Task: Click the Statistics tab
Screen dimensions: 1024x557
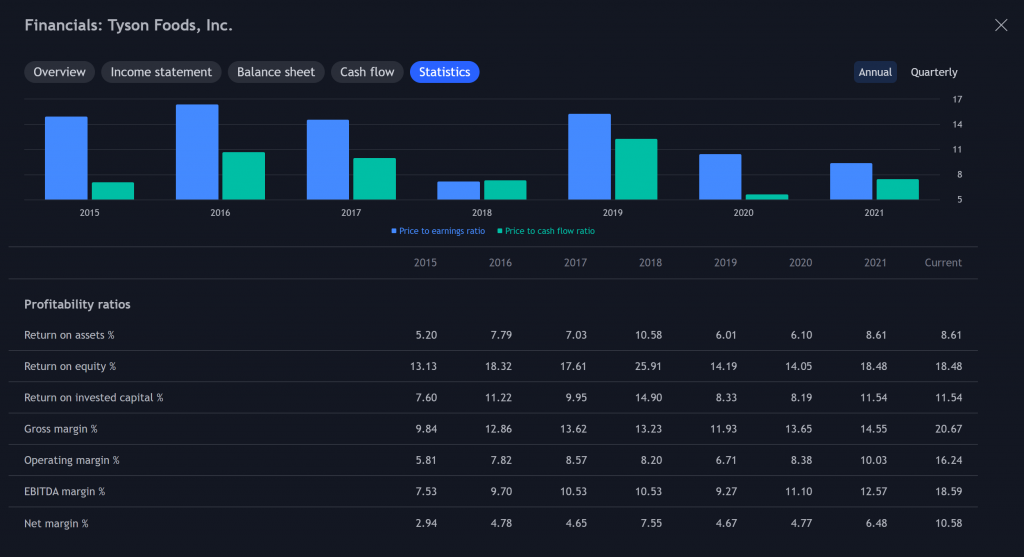Action: pyautogui.click(x=444, y=72)
